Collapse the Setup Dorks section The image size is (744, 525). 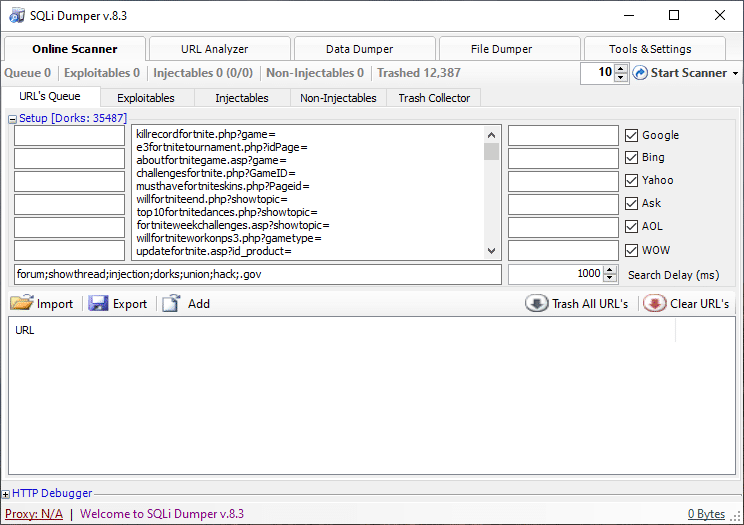[x=13, y=118]
